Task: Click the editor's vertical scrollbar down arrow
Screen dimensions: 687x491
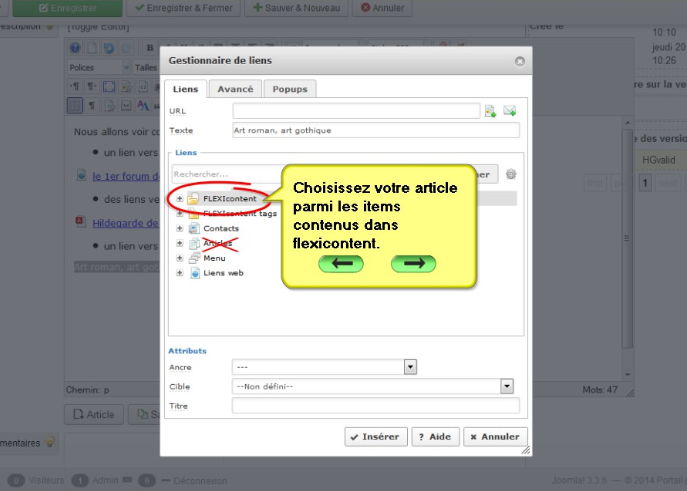Action: click(627, 374)
